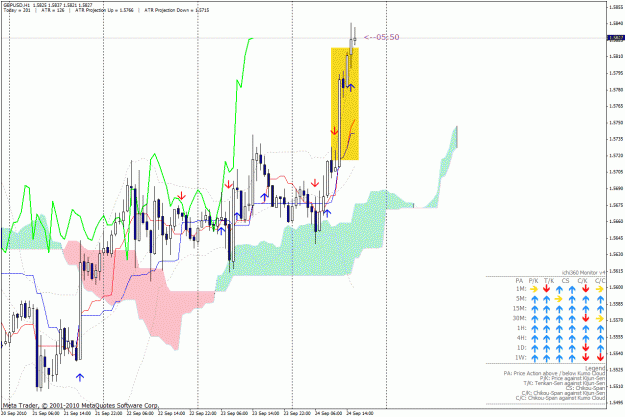The image size is (625, 417).
Task: Click the '4H:' timeframe row label
Action: point(521,338)
